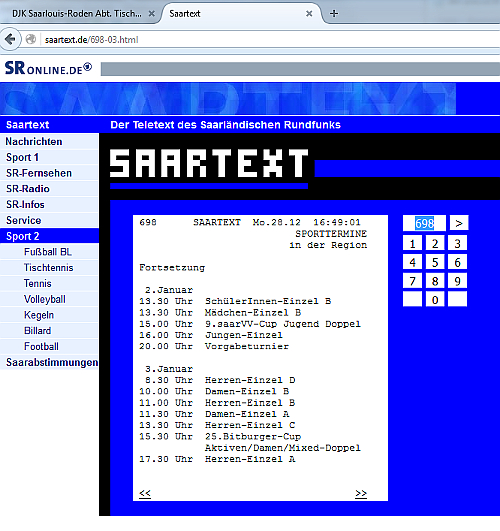500x531 pixels.
Task: Click keypad digit 0
Action: tap(435, 300)
